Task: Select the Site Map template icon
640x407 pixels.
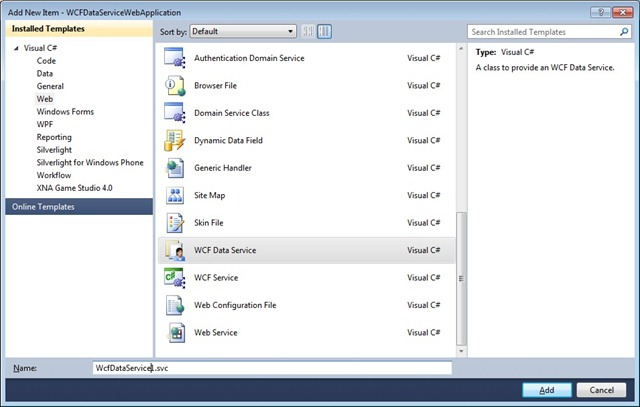Action: click(x=175, y=195)
